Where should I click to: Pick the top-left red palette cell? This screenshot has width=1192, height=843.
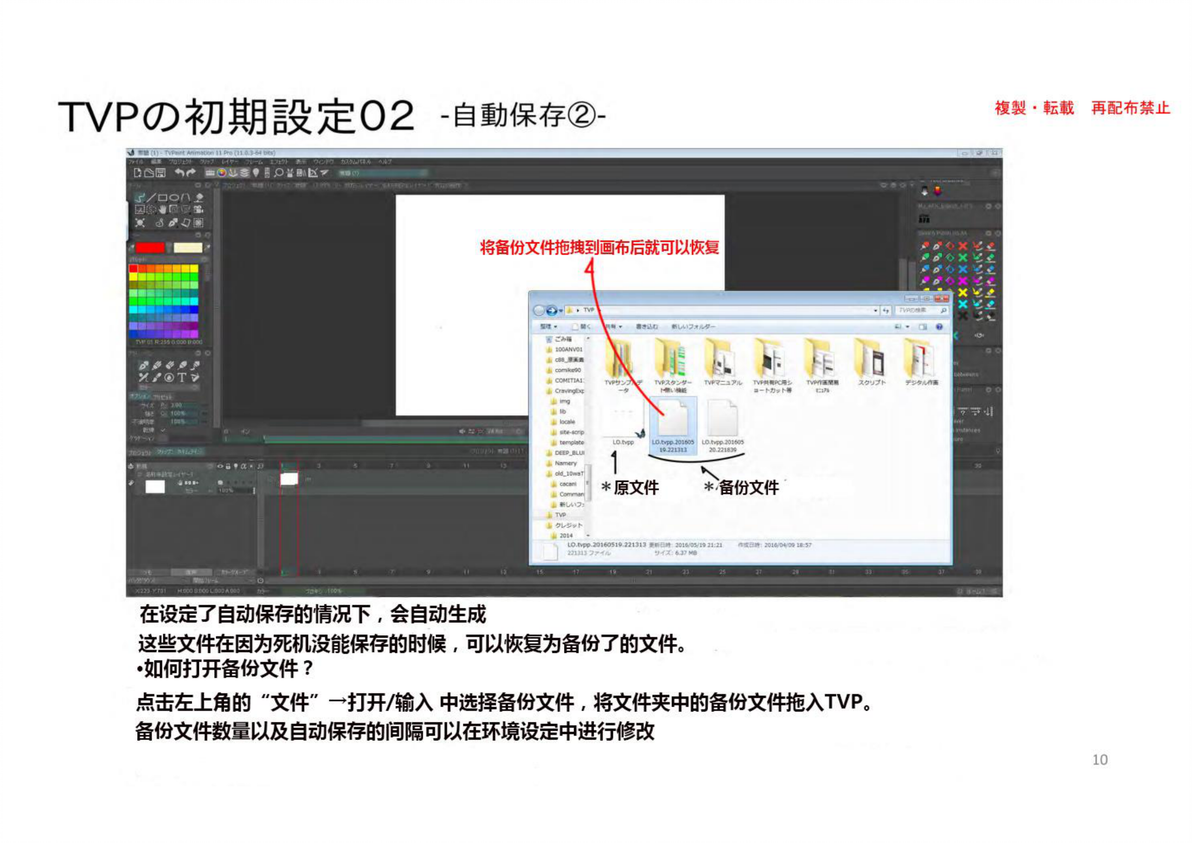(x=134, y=268)
